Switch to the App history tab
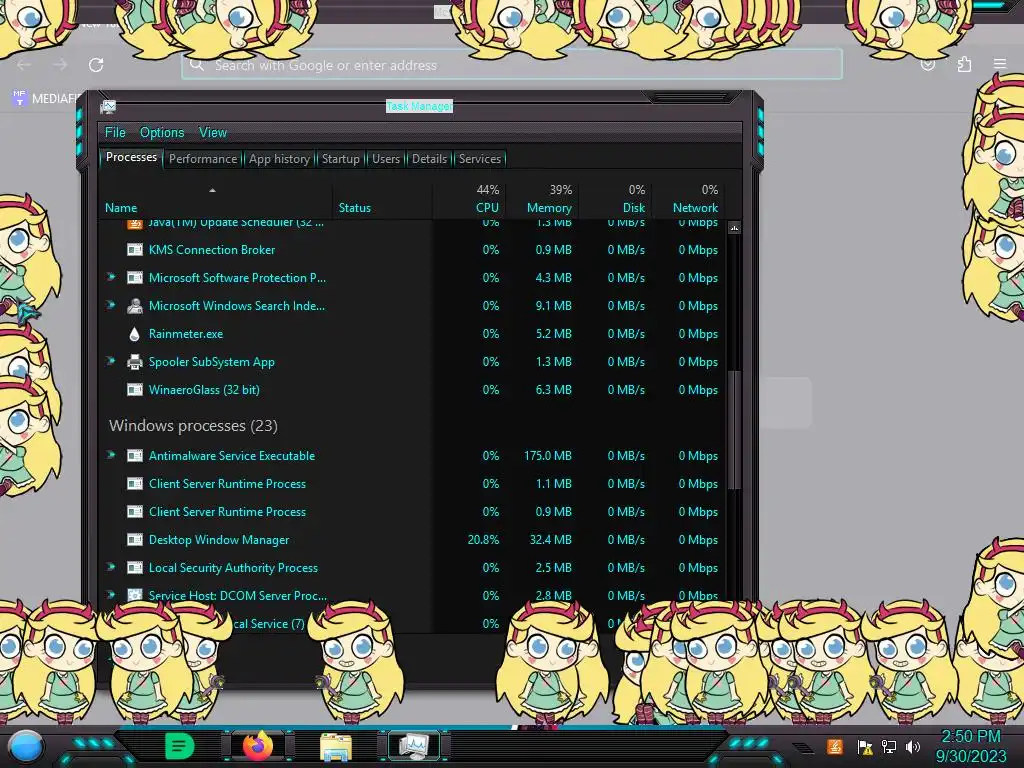The height and width of the screenshot is (768, 1024). [x=280, y=159]
